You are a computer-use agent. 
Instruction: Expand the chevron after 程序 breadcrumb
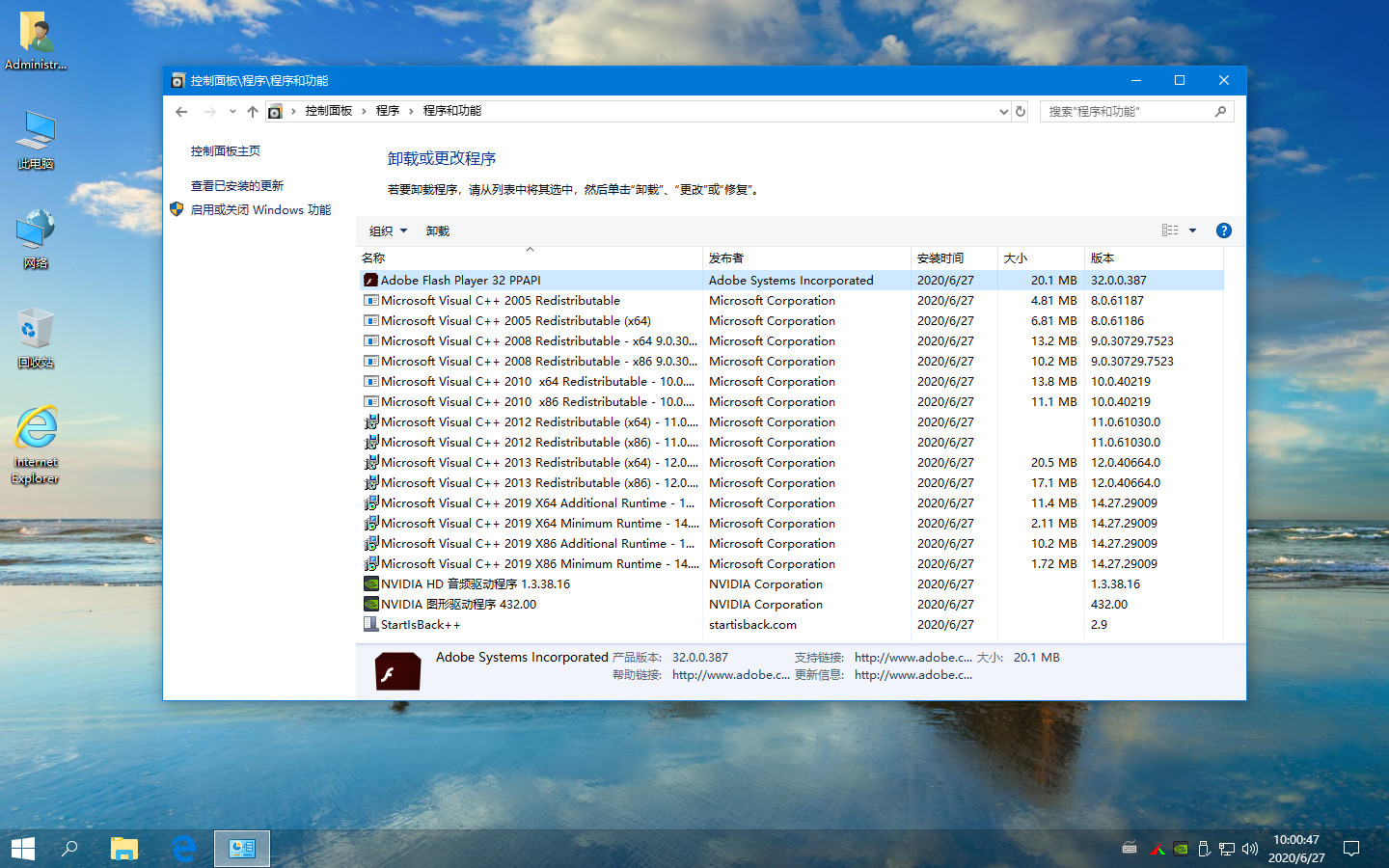coord(411,112)
